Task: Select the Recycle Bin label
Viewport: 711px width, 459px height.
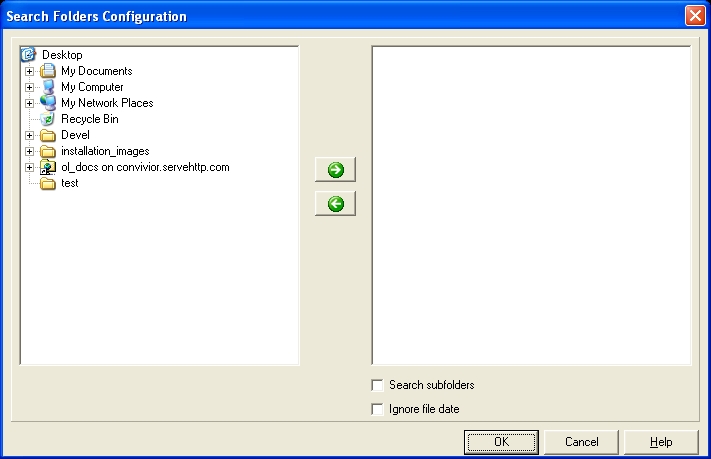Action: 90,119
